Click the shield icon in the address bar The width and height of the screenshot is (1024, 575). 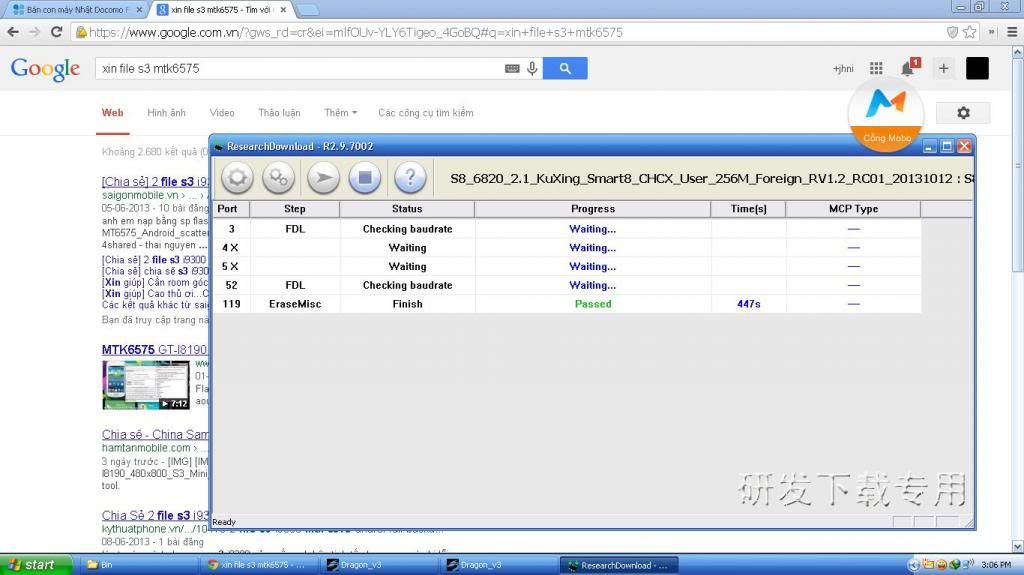(x=953, y=32)
